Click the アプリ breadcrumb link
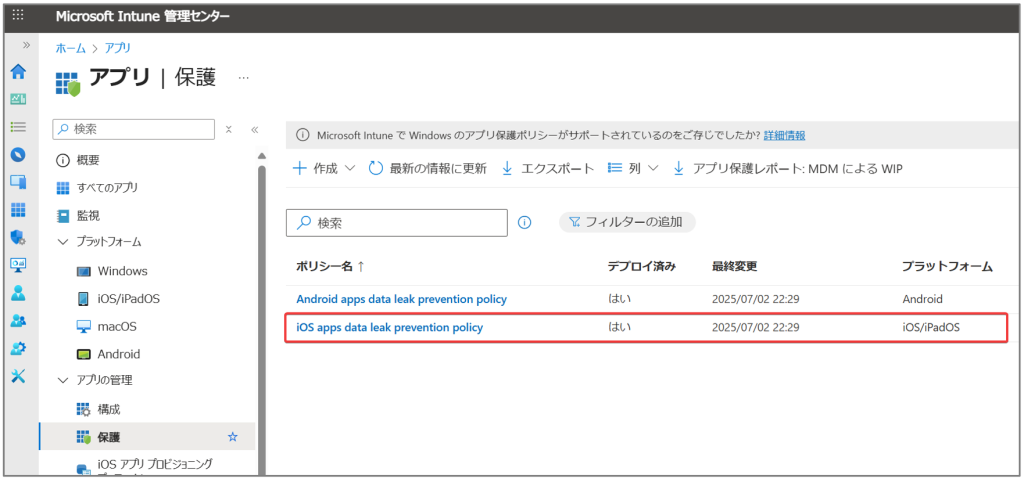 tap(118, 48)
